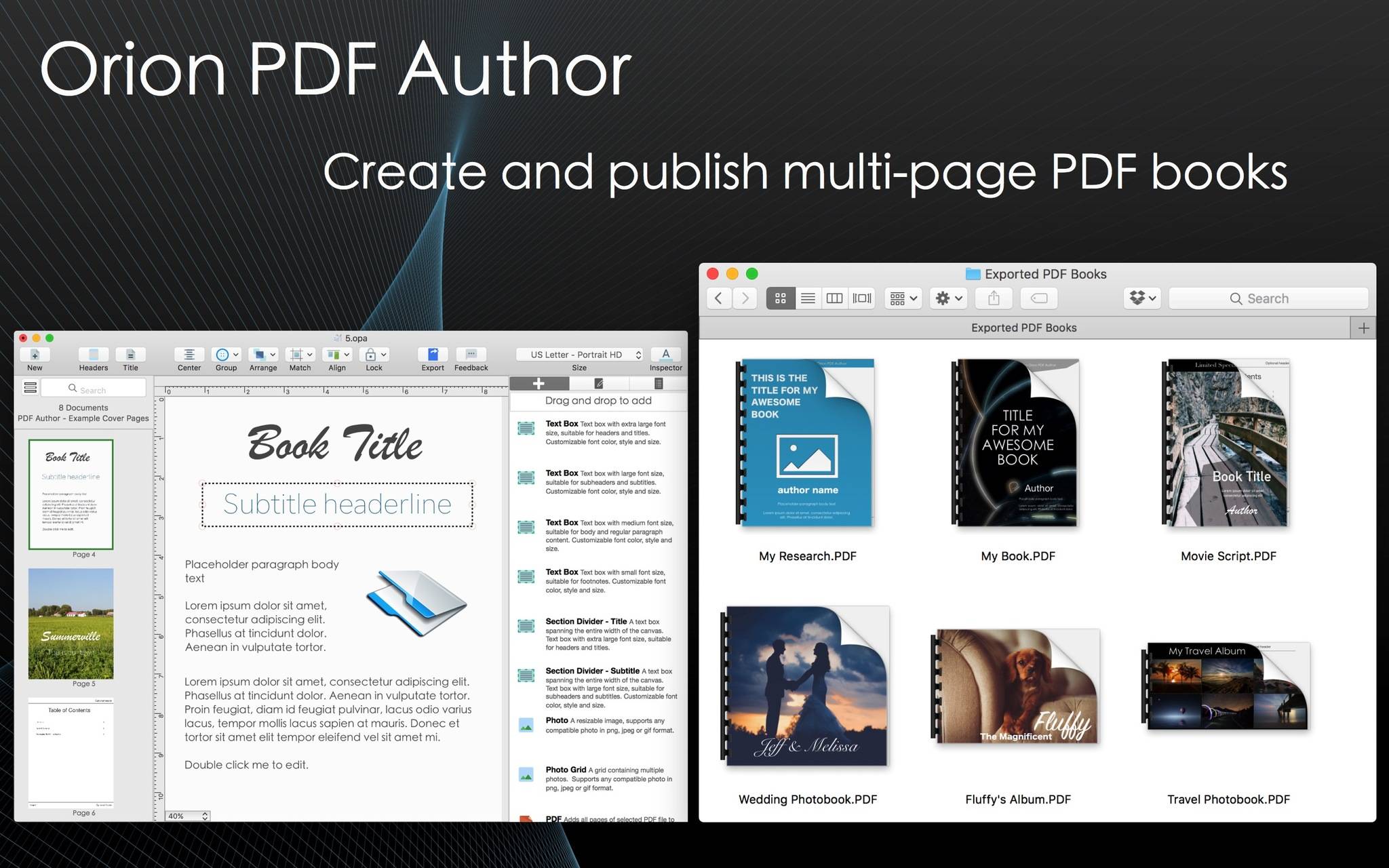
Task: Select the Section Divider - Subtitle icon
Action: pyautogui.click(x=526, y=675)
